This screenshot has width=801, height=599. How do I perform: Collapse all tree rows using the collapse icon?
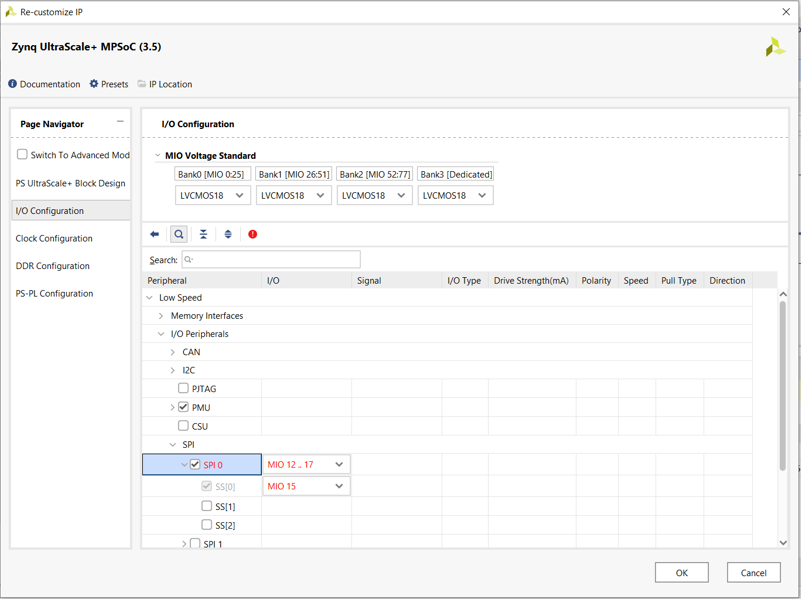click(204, 234)
